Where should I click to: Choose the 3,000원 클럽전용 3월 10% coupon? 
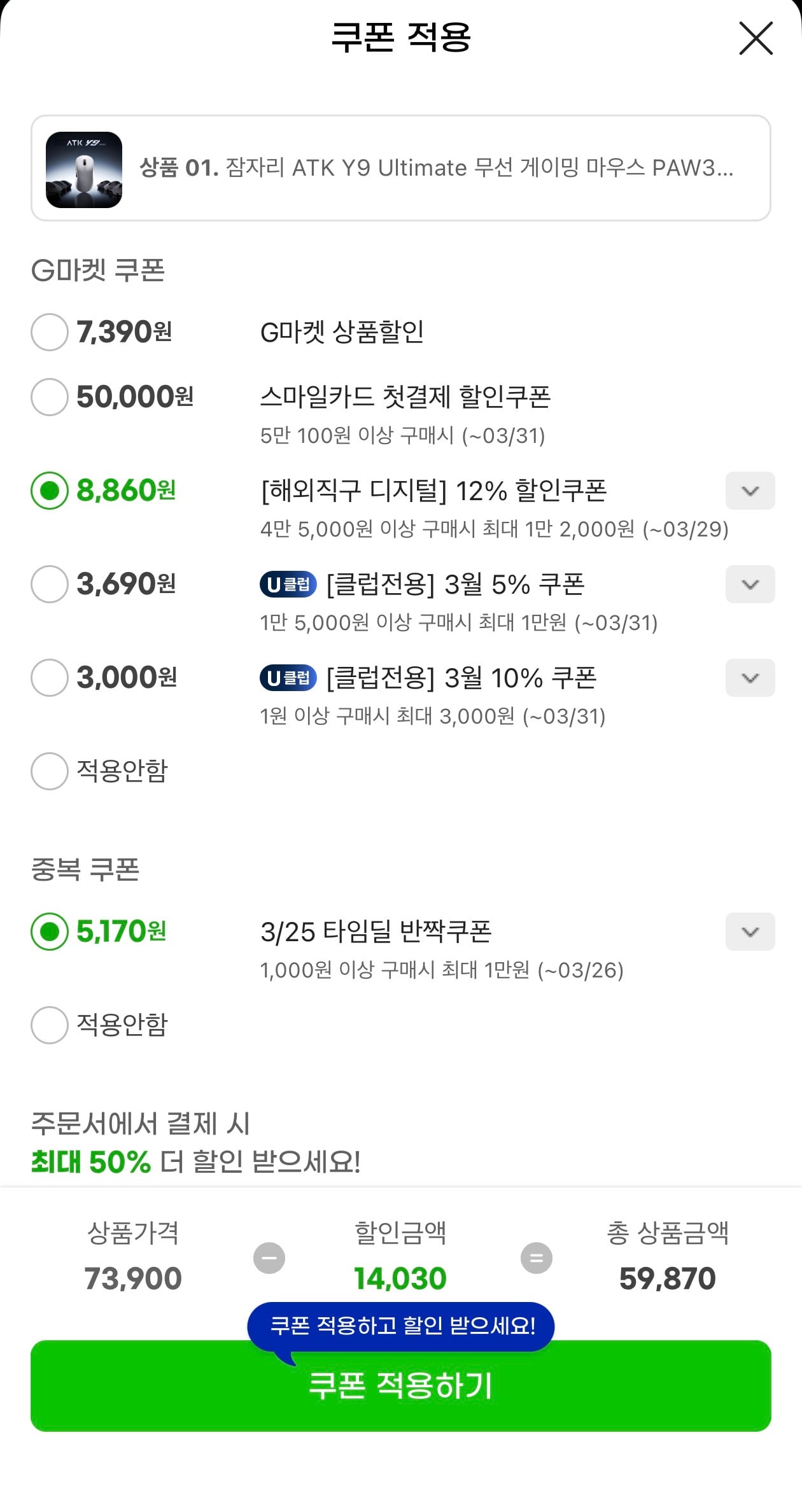(50, 678)
